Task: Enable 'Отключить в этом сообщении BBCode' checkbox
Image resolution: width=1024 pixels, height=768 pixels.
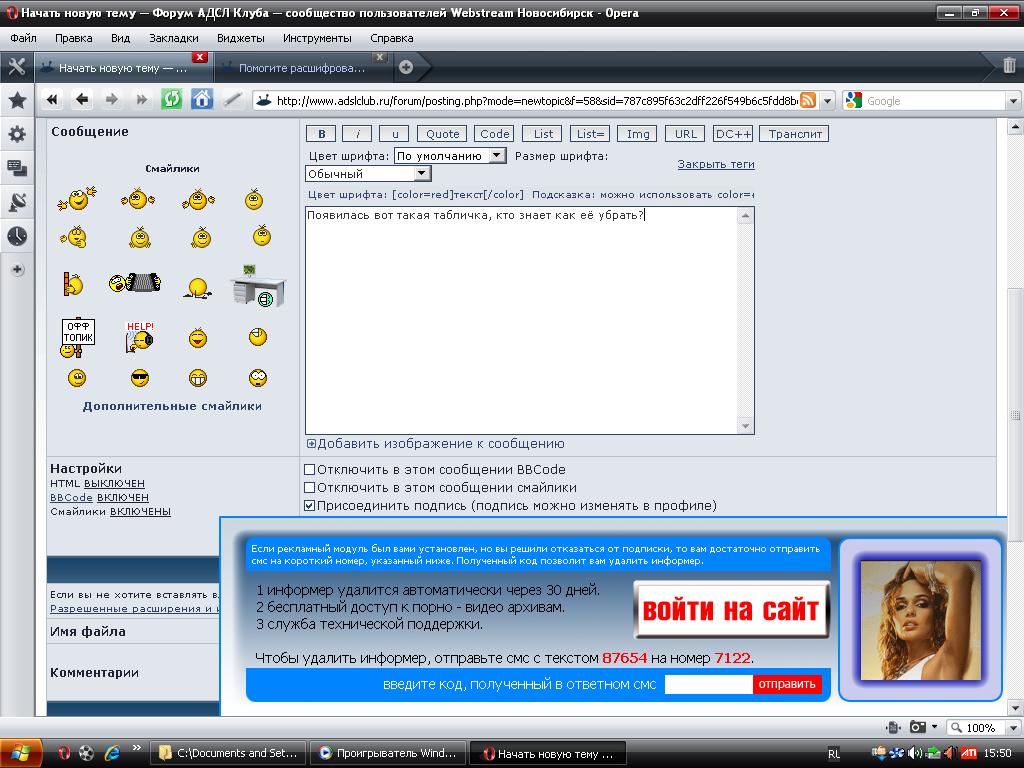Action: click(x=310, y=470)
